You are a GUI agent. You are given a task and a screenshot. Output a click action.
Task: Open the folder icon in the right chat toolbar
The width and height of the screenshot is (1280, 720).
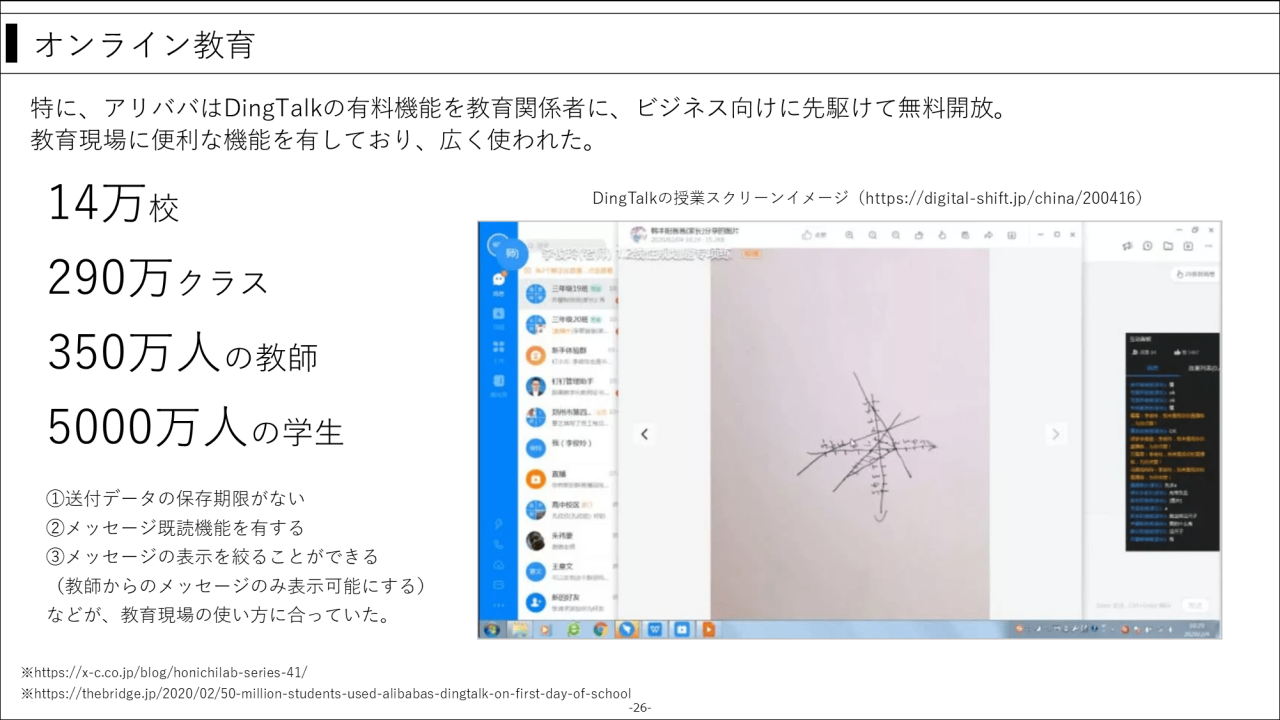point(1168,246)
